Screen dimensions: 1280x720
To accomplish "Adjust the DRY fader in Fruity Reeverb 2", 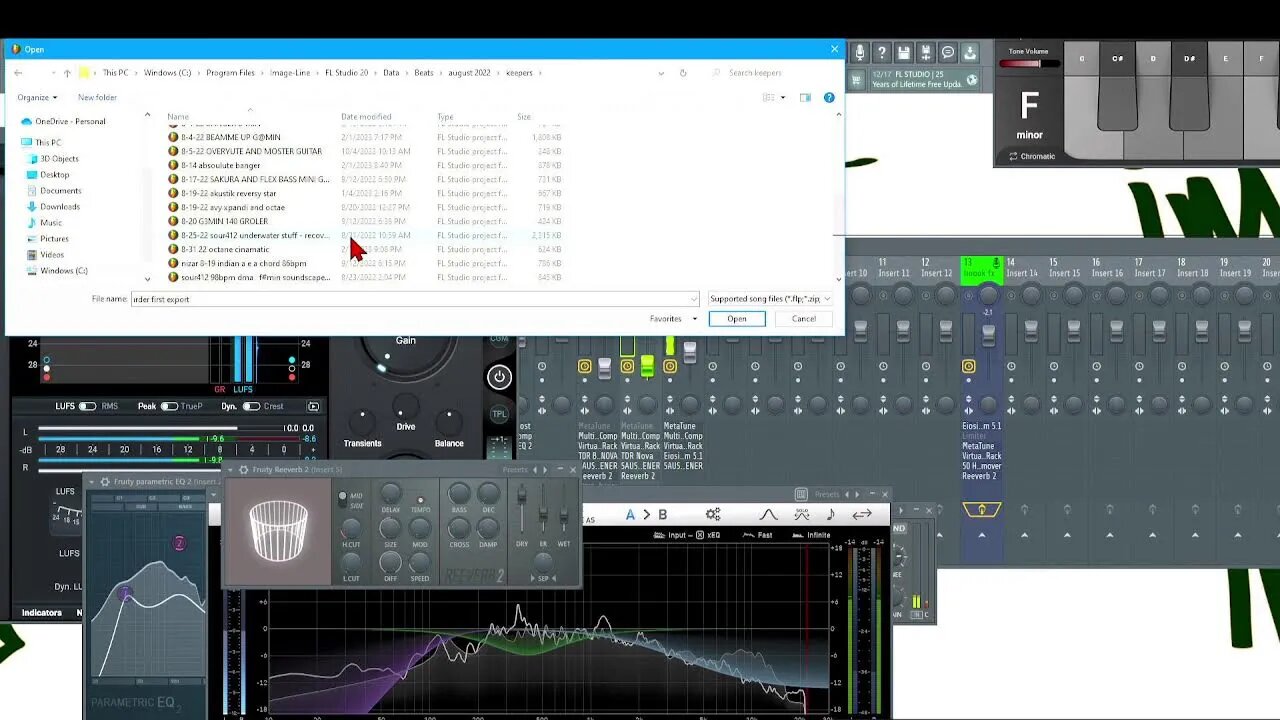I will [521, 497].
